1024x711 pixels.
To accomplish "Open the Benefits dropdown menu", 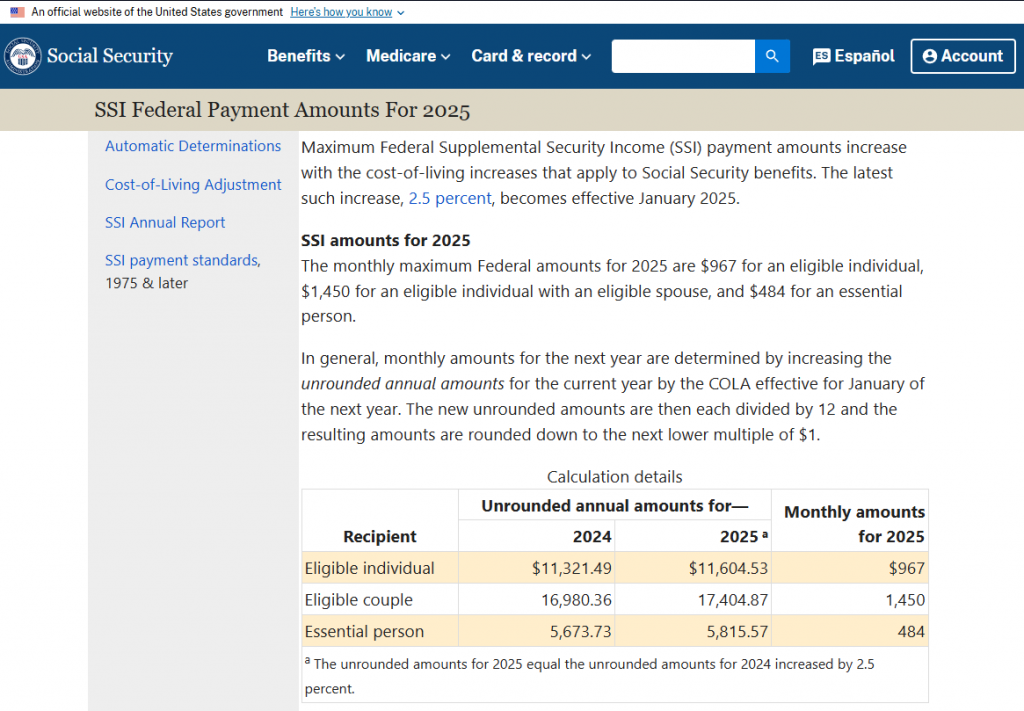I will pos(306,56).
